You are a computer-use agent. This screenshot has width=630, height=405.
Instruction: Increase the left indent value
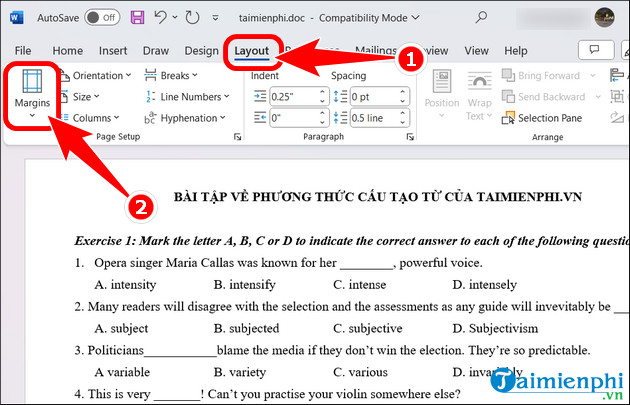pyautogui.click(x=322, y=92)
